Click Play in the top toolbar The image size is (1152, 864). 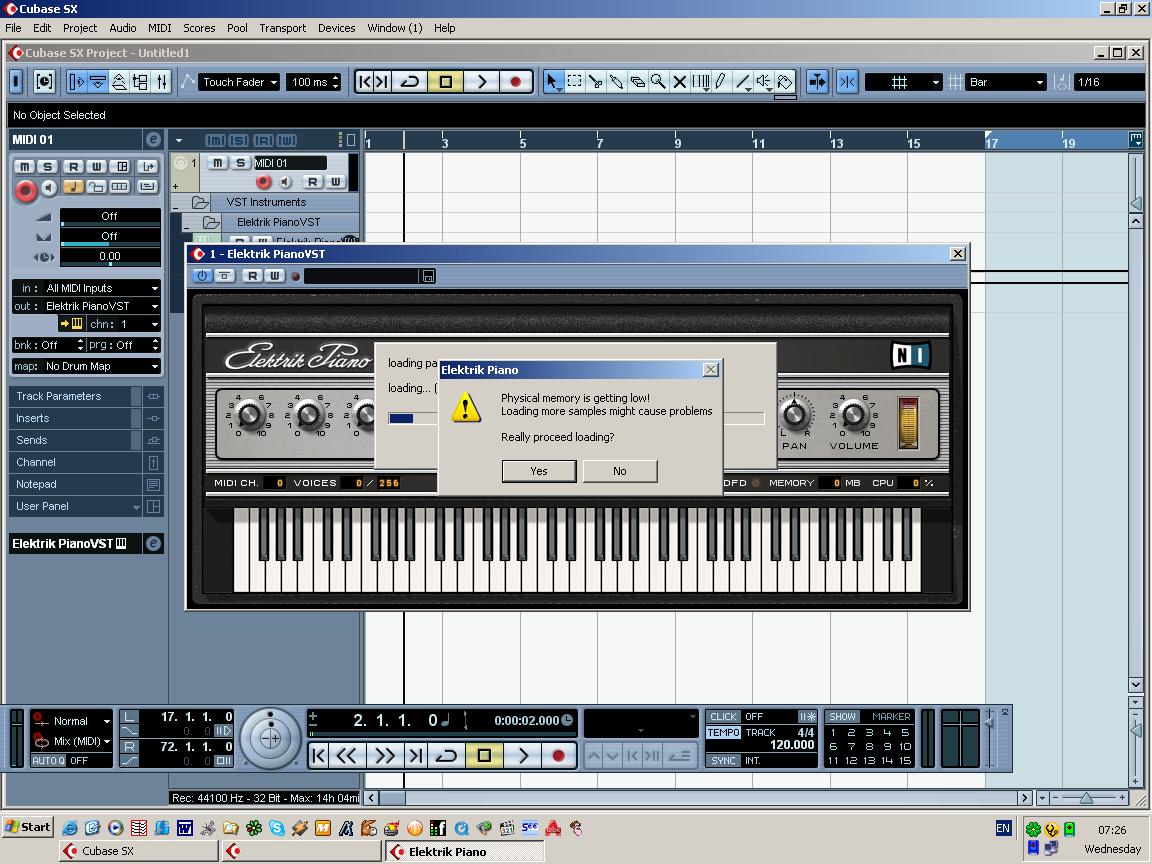point(482,82)
